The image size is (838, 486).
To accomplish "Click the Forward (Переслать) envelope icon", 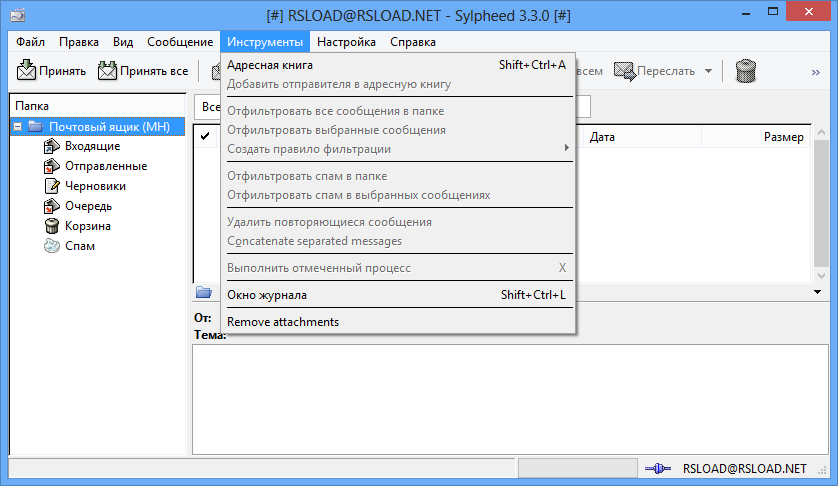I will click(625, 71).
